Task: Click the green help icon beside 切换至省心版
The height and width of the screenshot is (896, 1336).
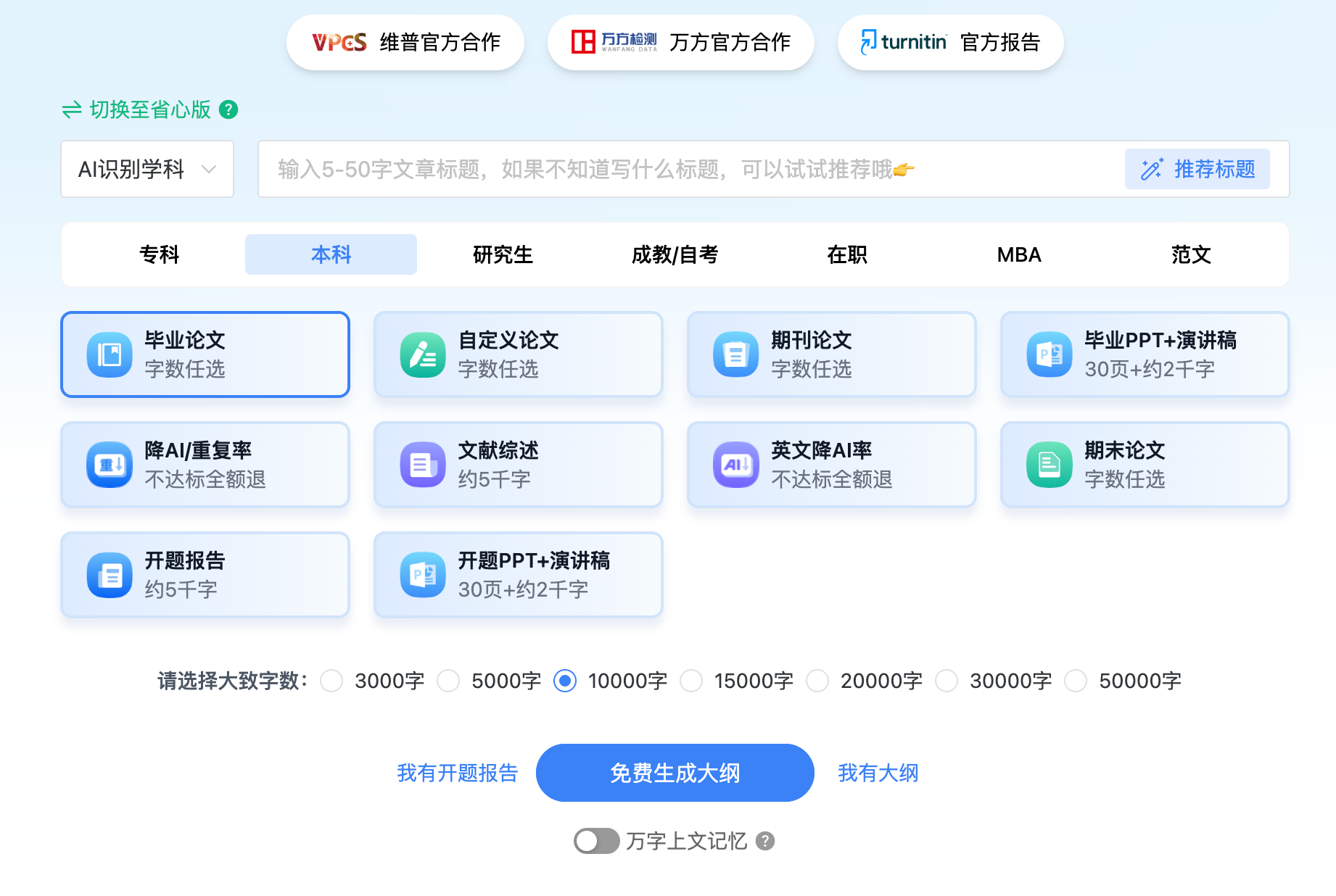Action: click(228, 109)
